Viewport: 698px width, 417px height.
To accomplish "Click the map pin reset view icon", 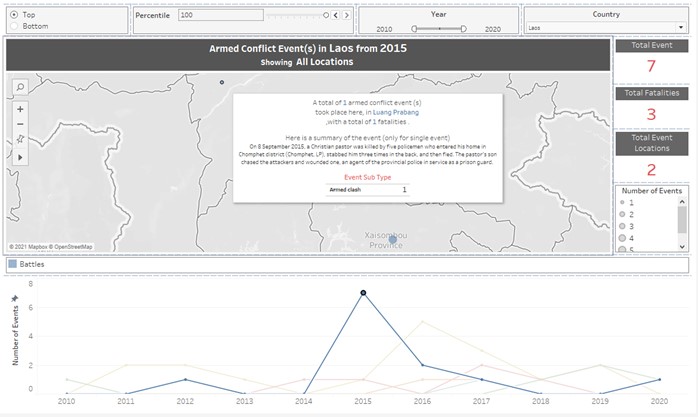I will tap(21, 141).
